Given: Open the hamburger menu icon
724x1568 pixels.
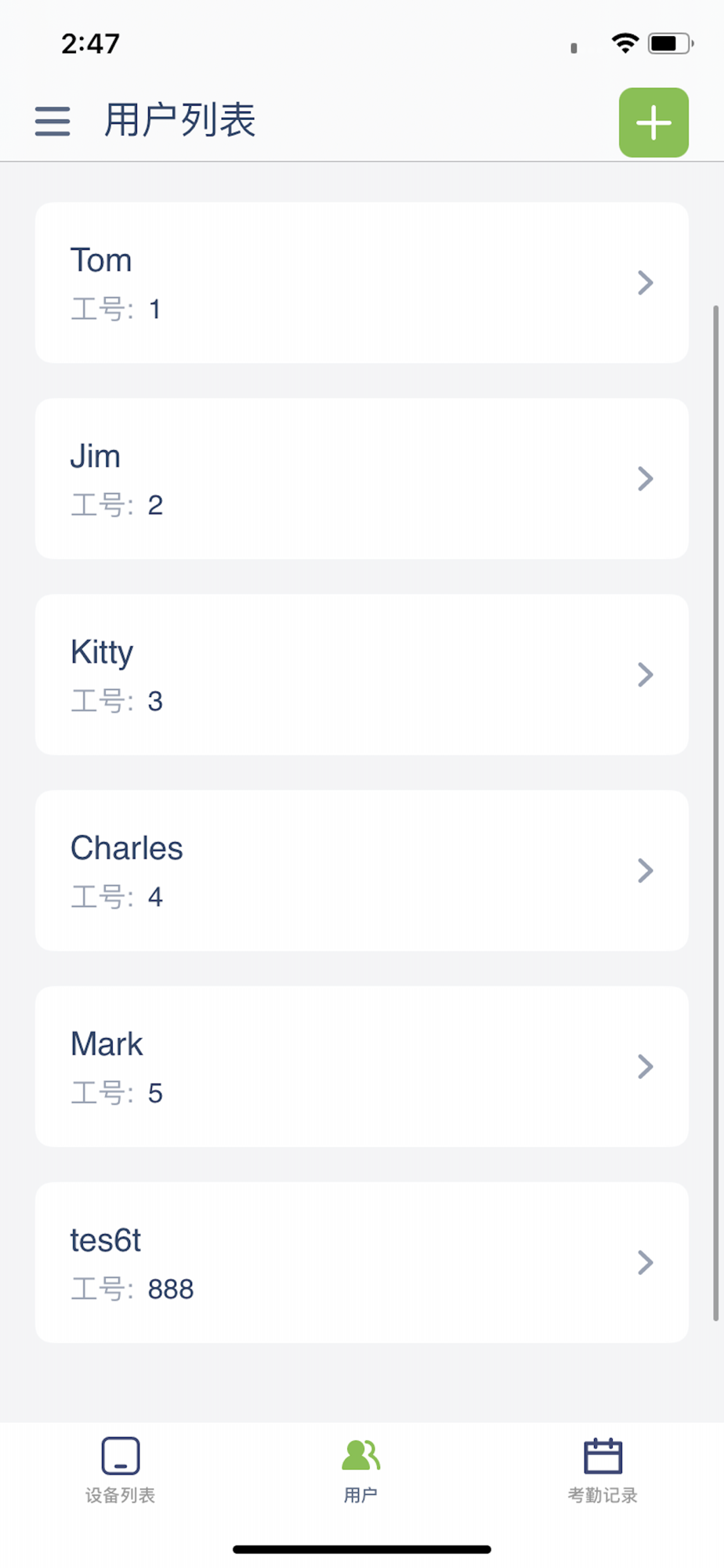Looking at the screenshot, I should (52, 122).
